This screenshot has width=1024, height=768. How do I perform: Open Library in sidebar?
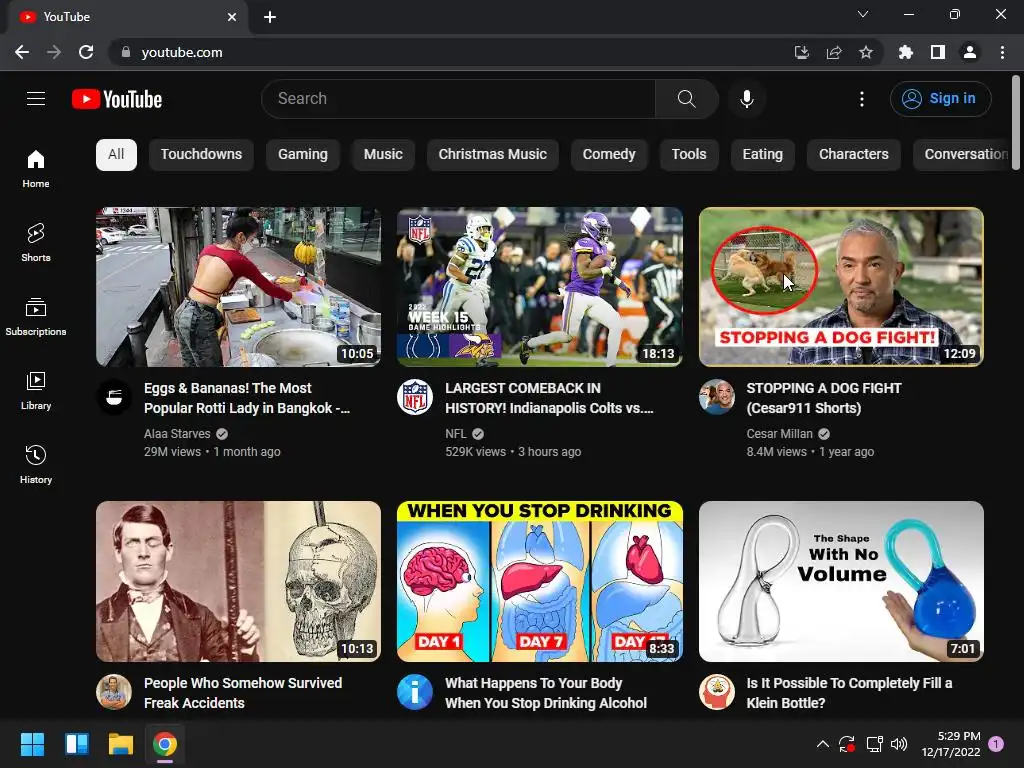(36, 391)
